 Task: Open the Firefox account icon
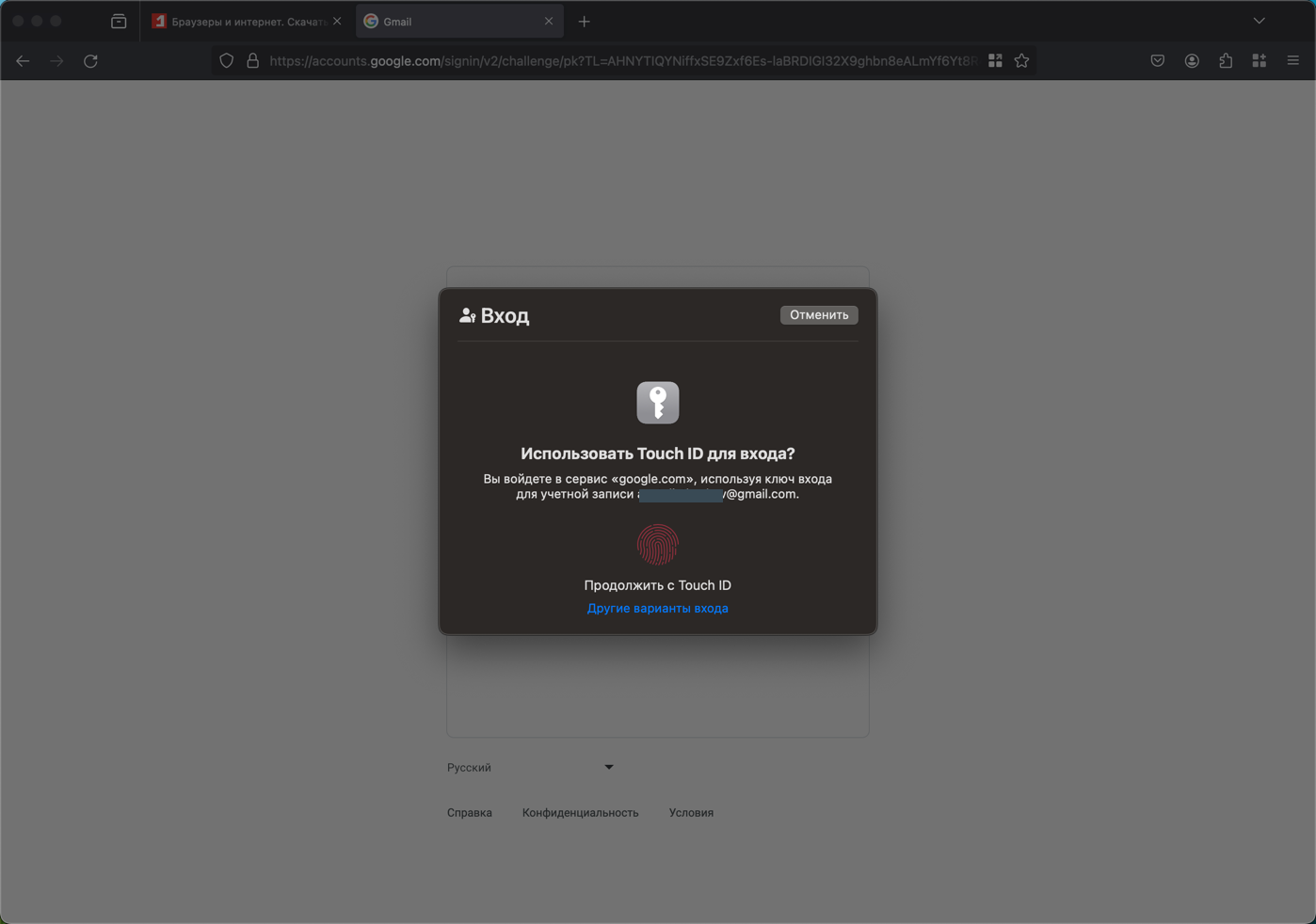coord(1192,61)
